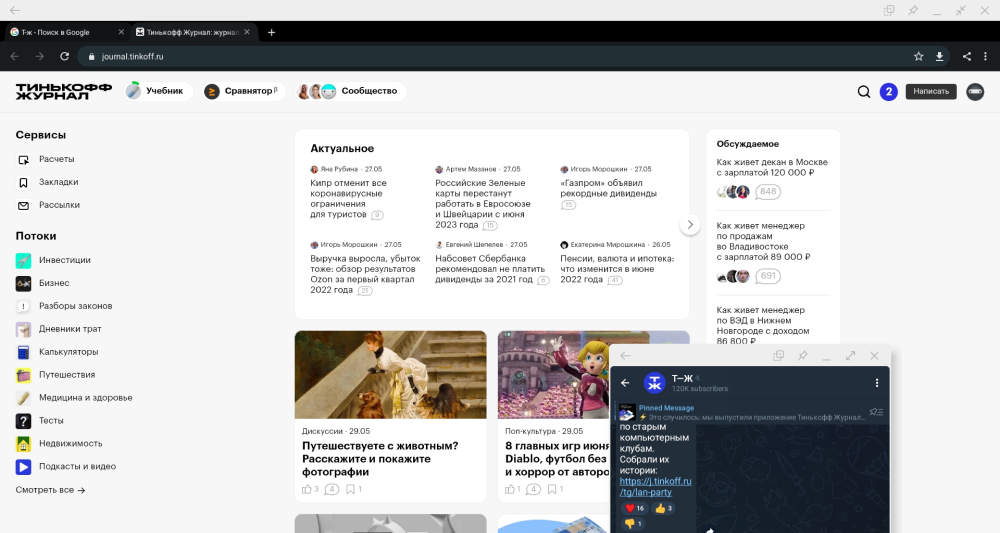Open comments on pets travel article
This screenshot has width=1000, height=533.
click(332, 489)
